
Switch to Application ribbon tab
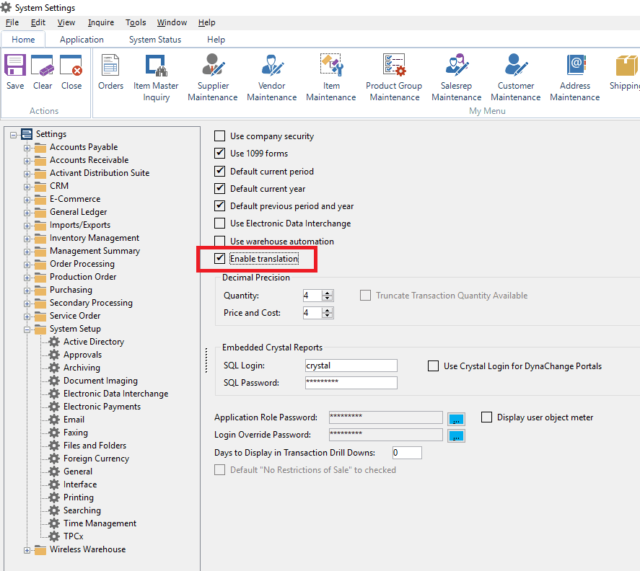[x=82, y=40]
